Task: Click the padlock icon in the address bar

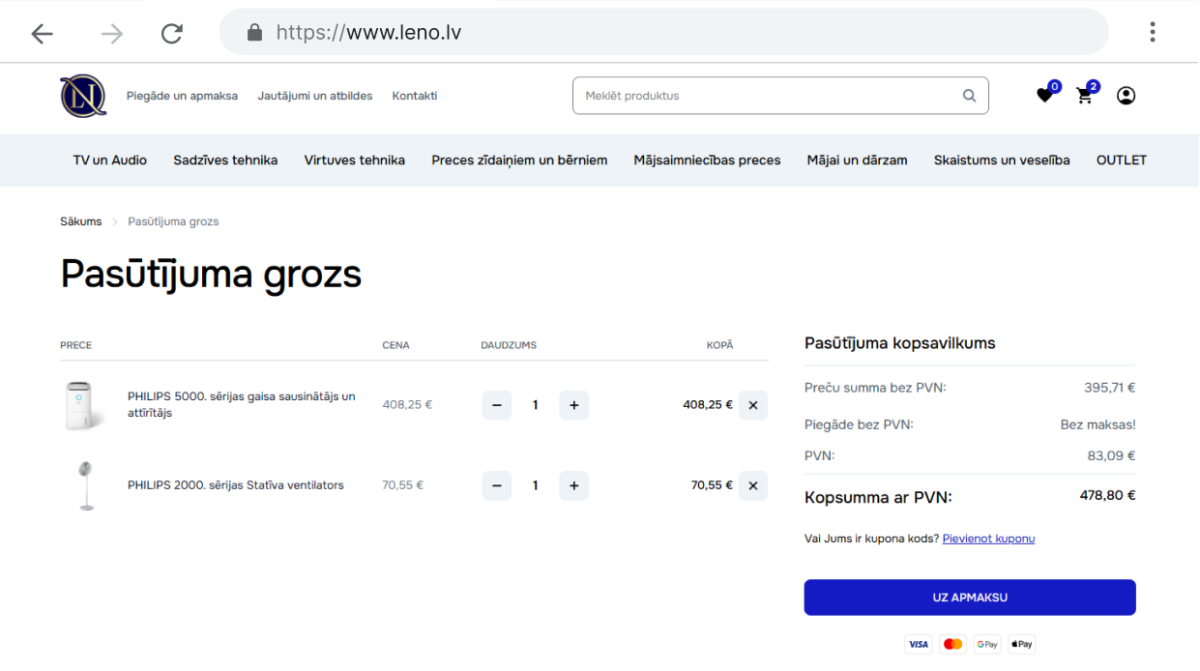Action: 254,32
